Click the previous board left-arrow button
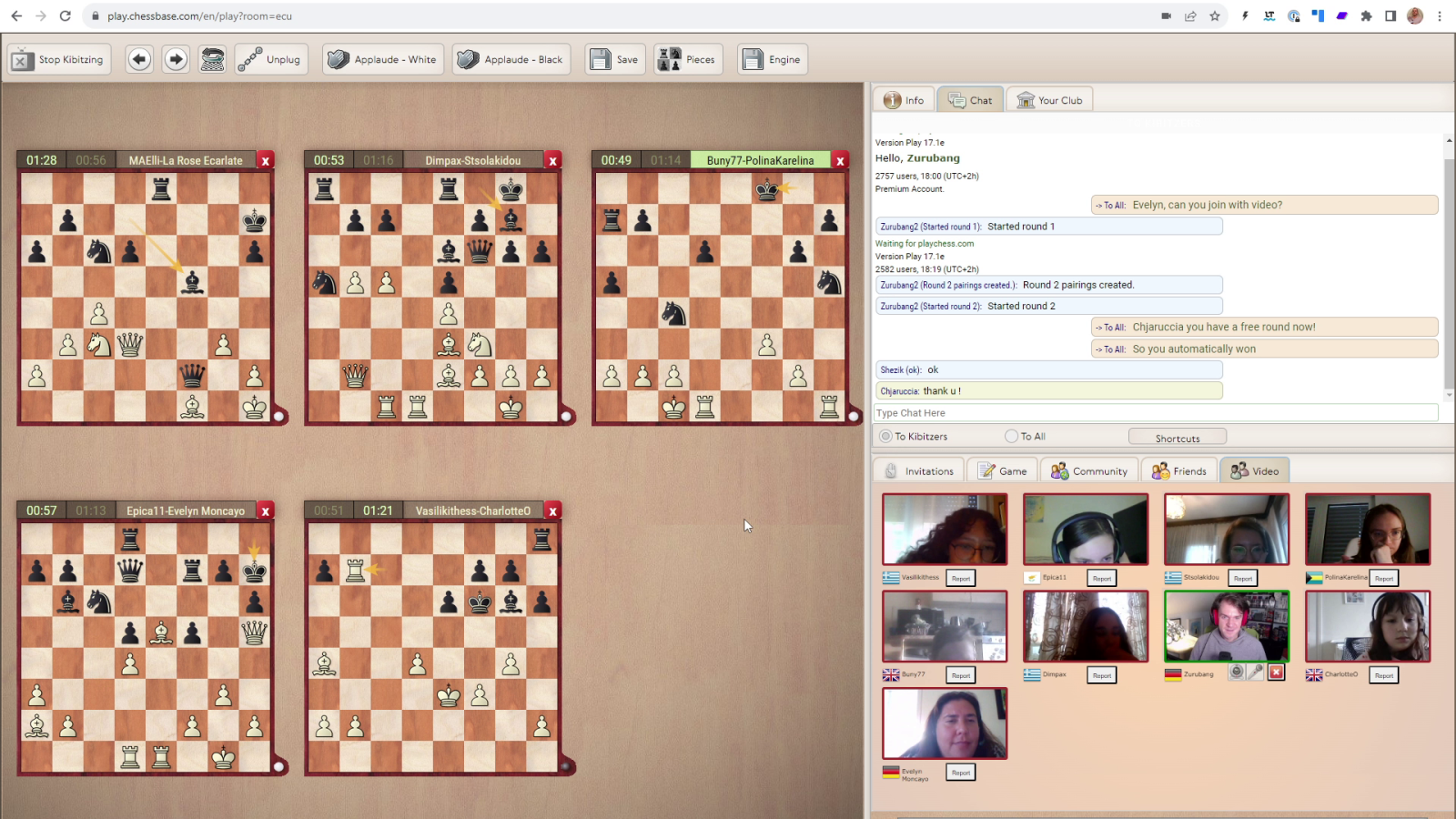Screen dimensions: 1456x819 [139, 59]
